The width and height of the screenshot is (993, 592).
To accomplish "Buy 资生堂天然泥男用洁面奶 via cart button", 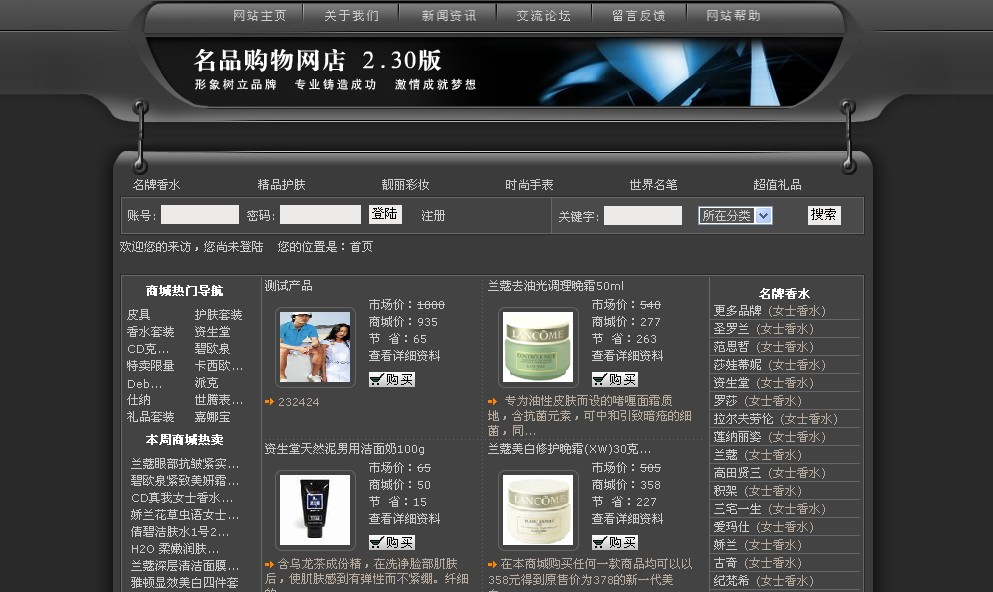I will [392, 542].
